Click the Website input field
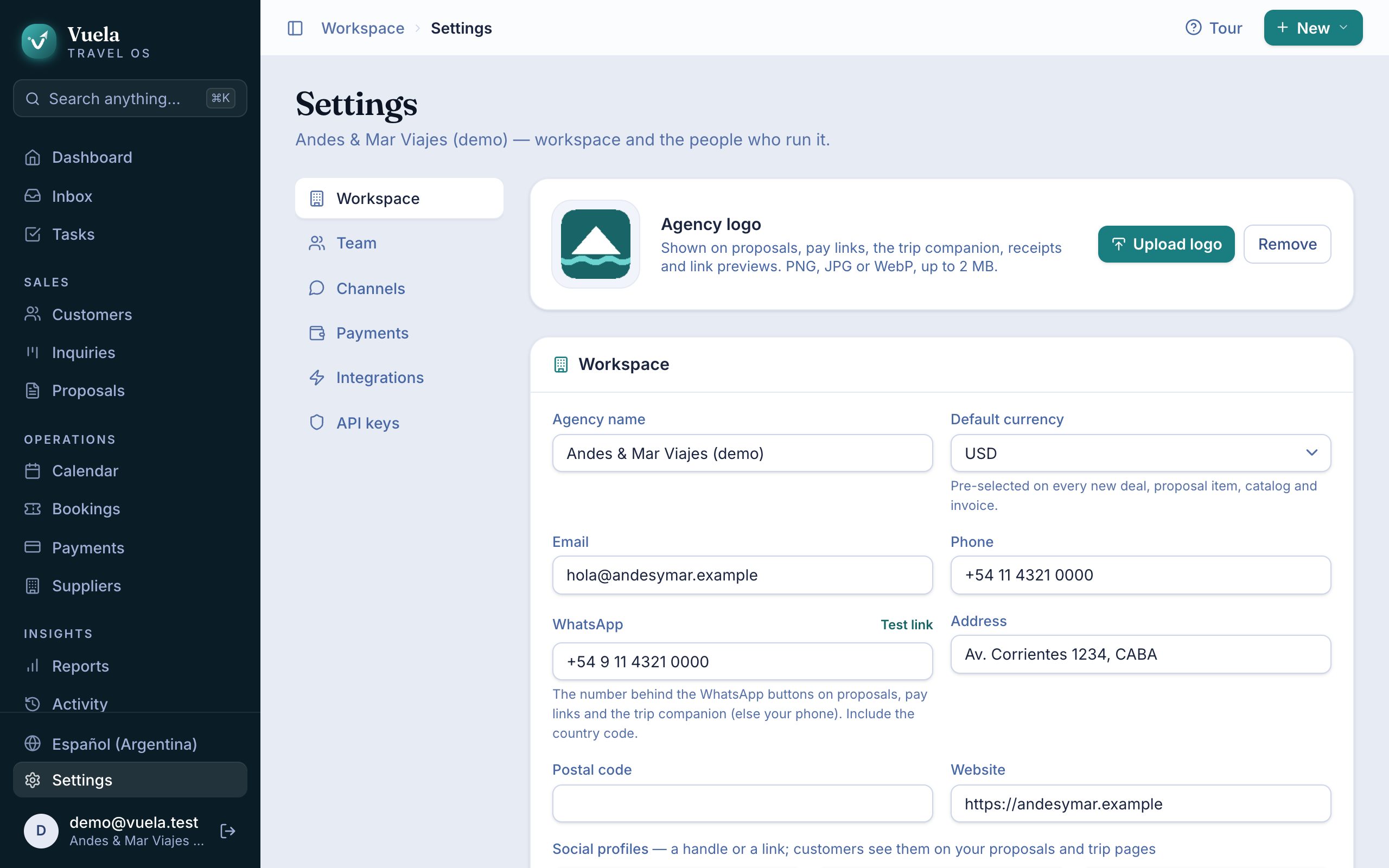 (x=1140, y=803)
